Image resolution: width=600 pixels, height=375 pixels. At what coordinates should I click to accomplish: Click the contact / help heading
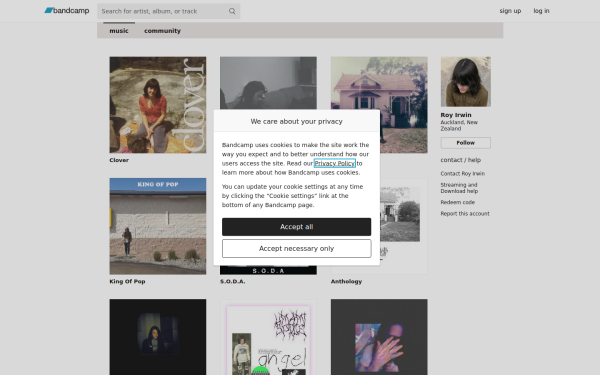(x=461, y=160)
